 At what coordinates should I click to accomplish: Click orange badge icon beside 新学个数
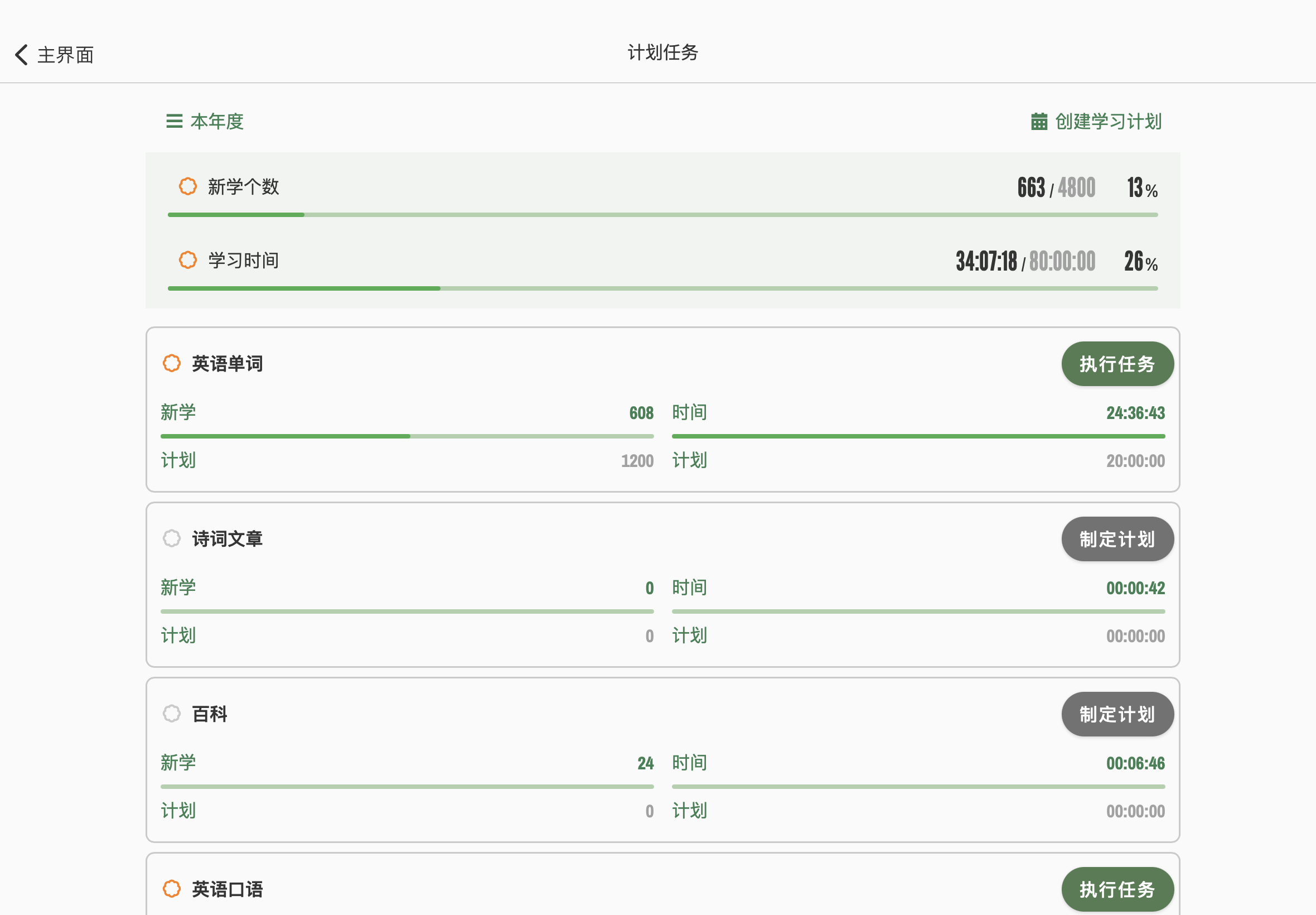188,186
